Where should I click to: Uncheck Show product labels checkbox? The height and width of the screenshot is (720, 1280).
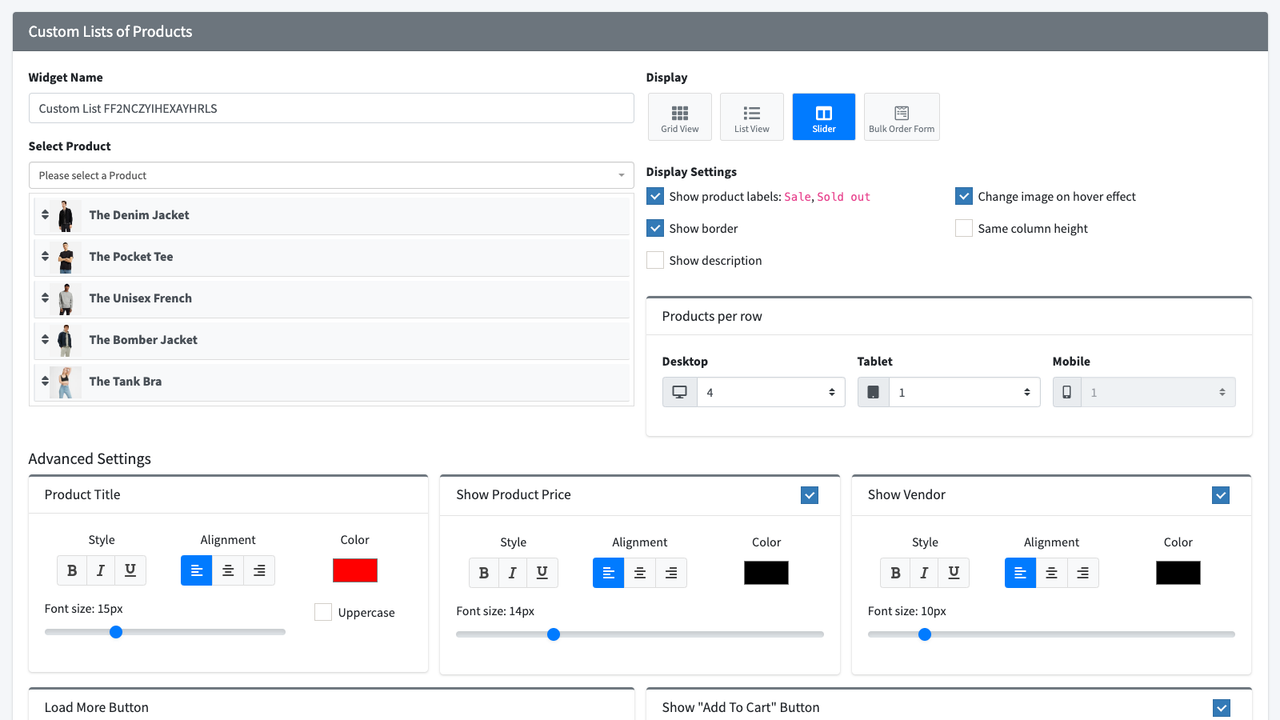pos(655,196)
